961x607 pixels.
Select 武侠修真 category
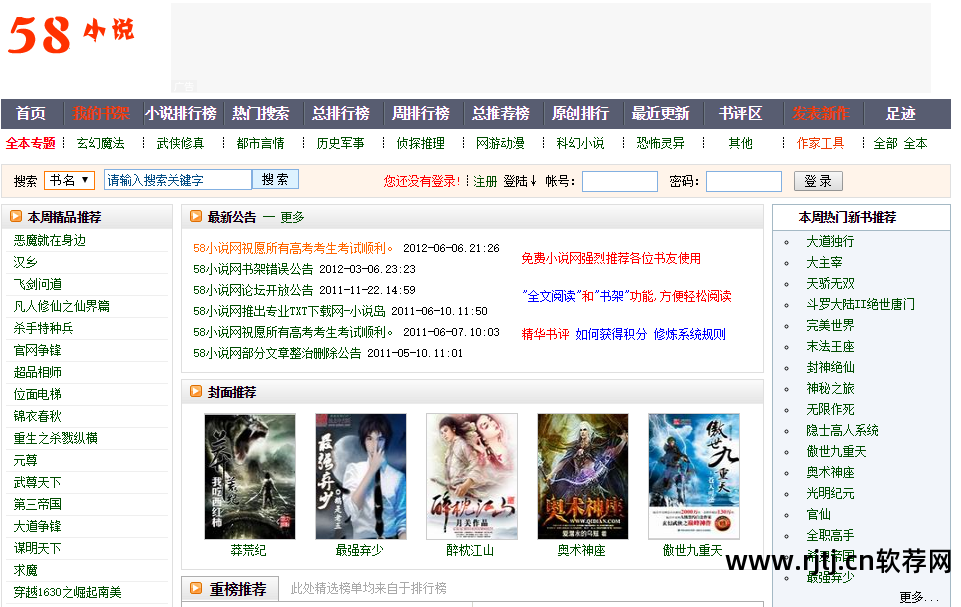point(180,143)
